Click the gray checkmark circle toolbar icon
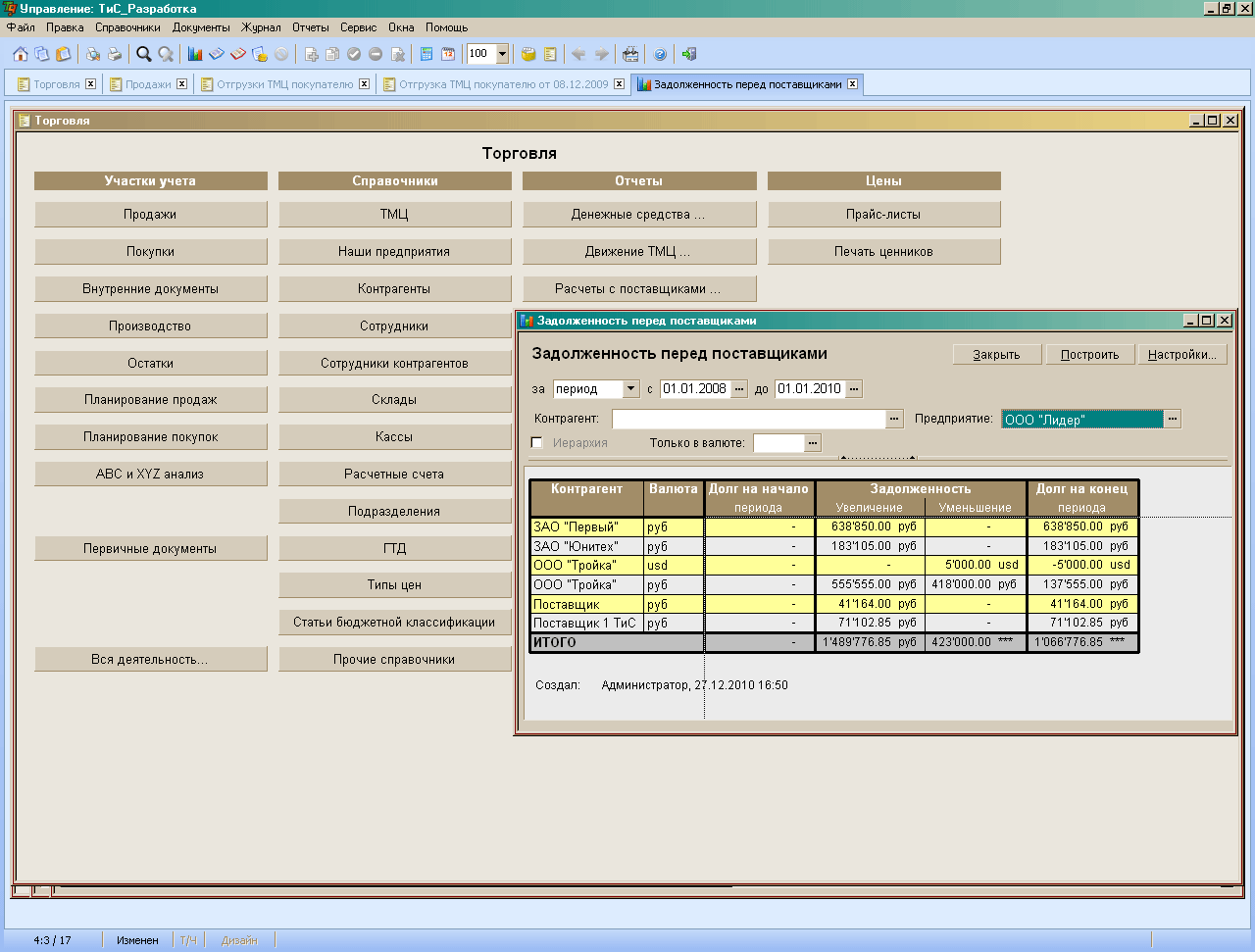Viewport: 1255px width, 952px height. (354, 54)
